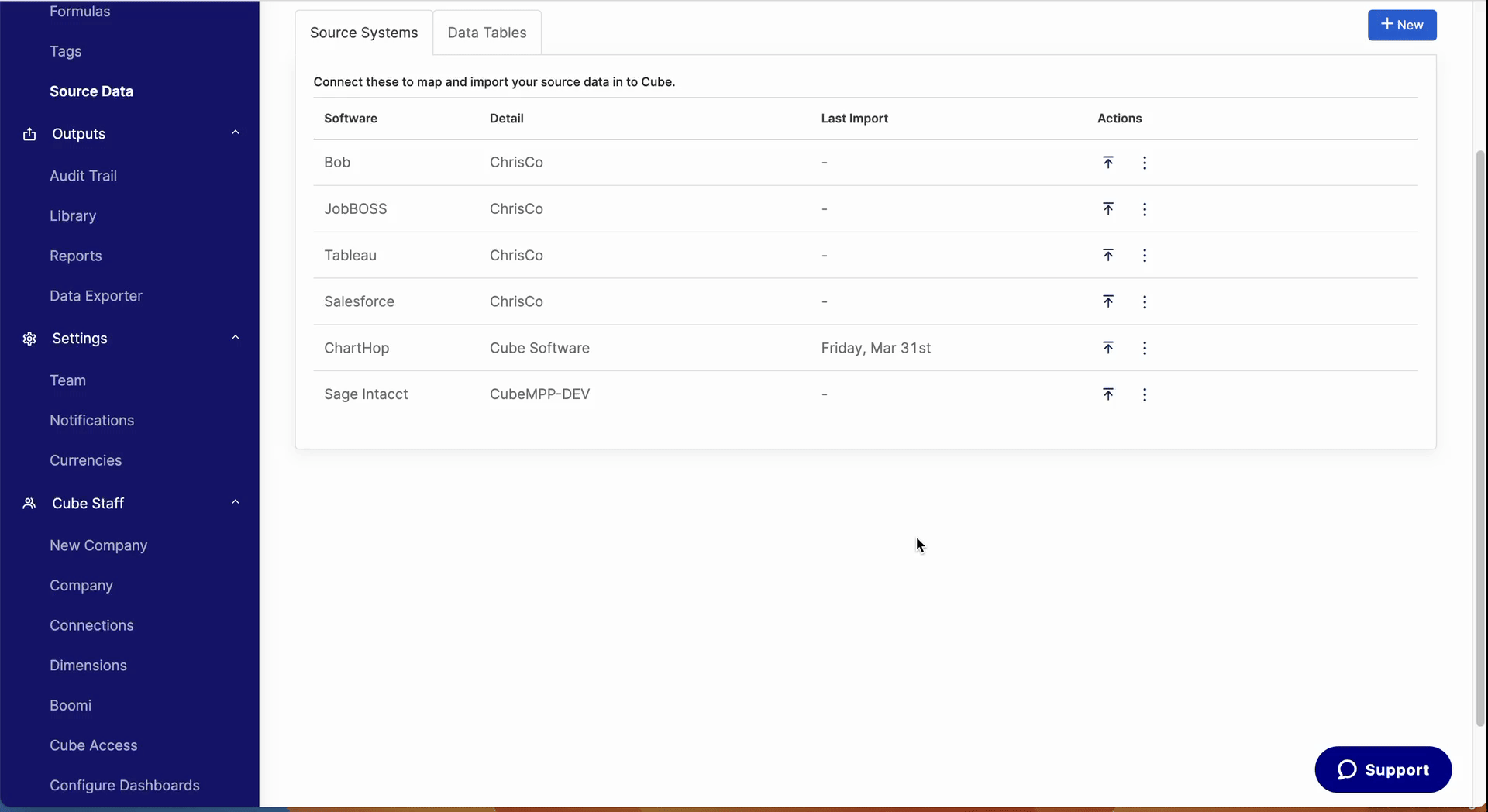The image size is (1488, 812).
Task: Open Company under Cube Staff
Action: click(81, 586)
